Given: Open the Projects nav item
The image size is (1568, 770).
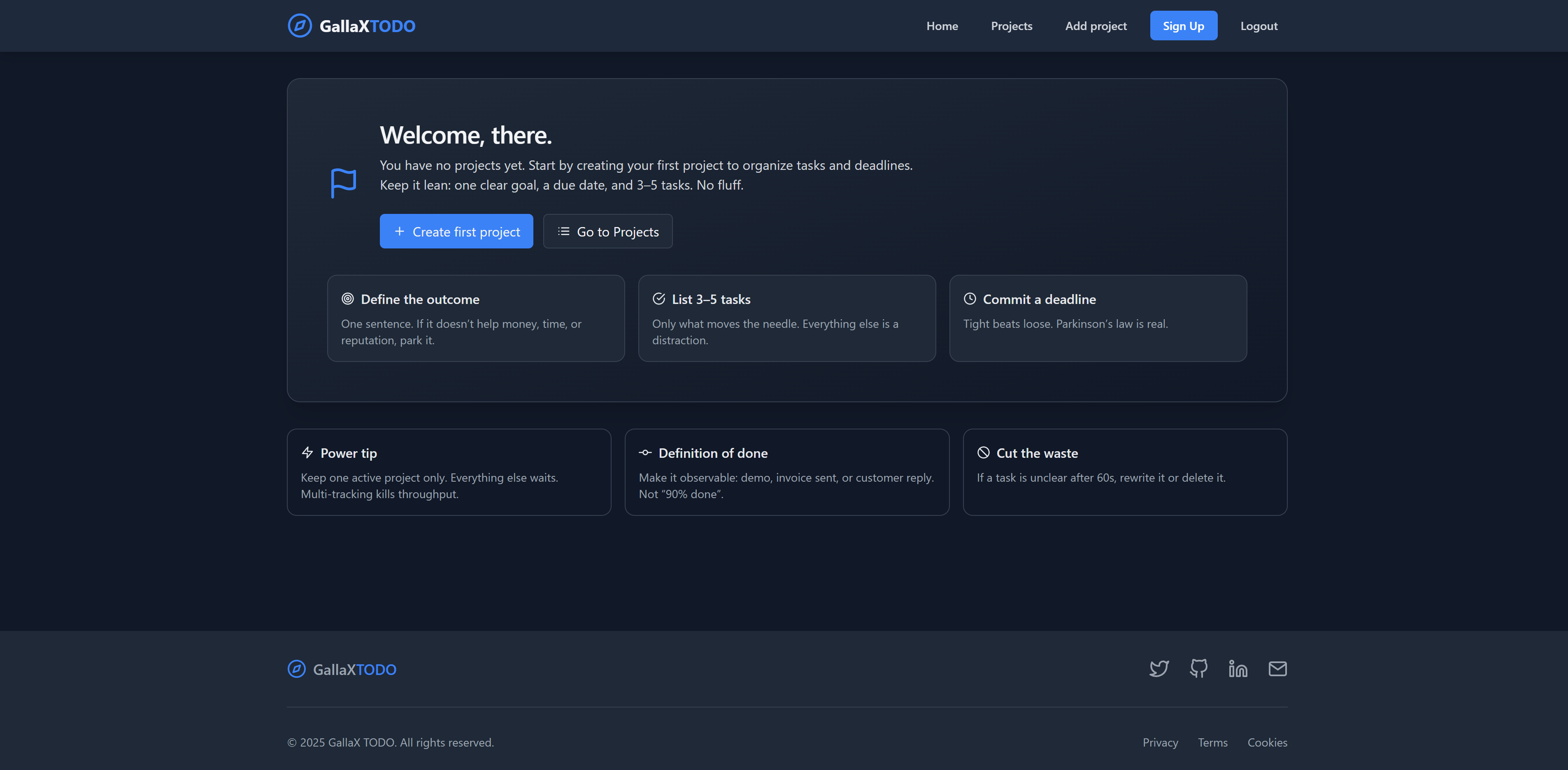Looking at the screenshot, I should click(1011, 26).
